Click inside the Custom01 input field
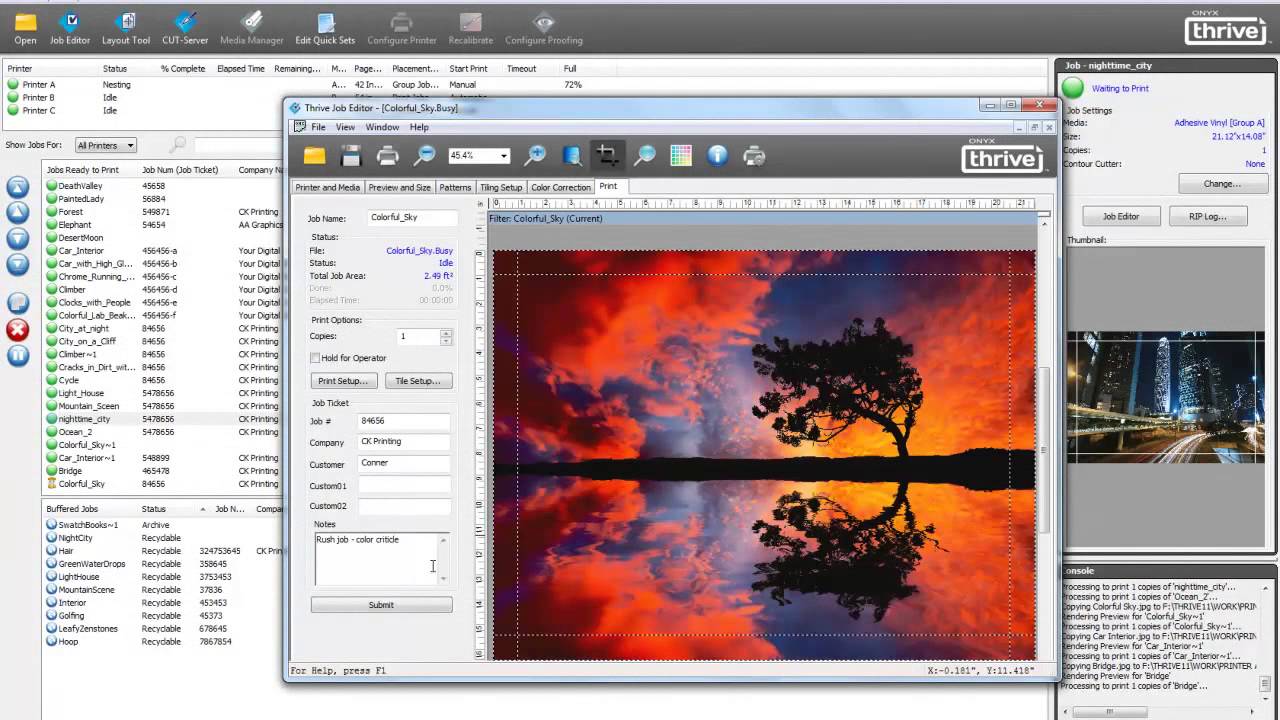Image resolution: width=1280 pixels, height=720 pixels. point(404,485)
